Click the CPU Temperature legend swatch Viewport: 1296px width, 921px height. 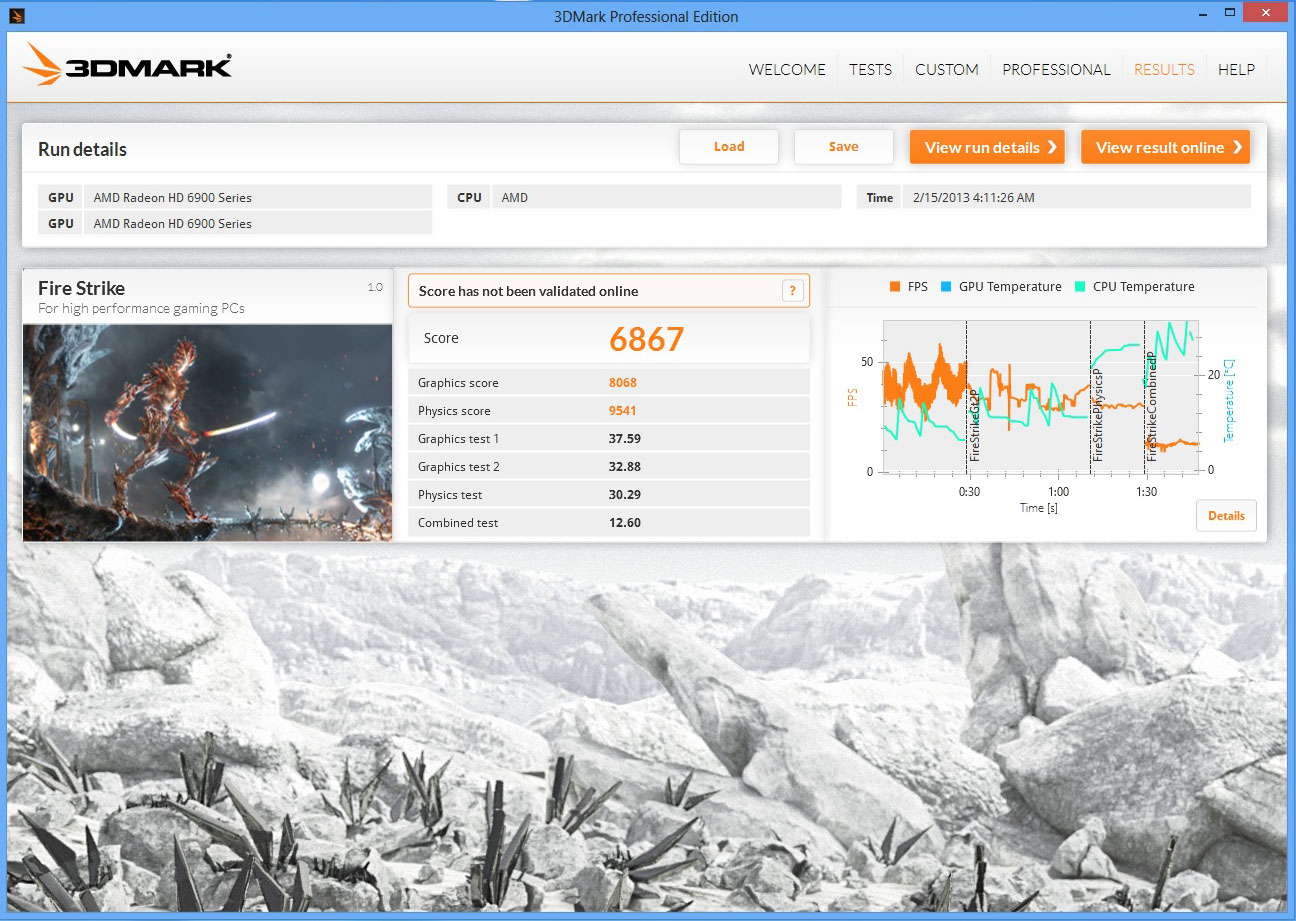(1079, 287)
